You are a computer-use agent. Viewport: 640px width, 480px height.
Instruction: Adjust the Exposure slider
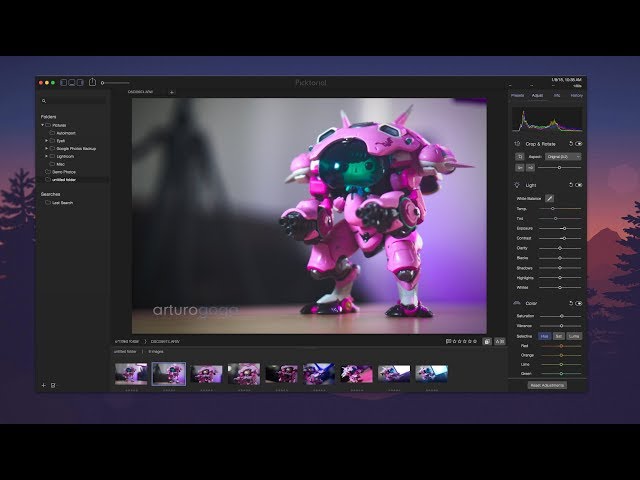click(x=564, y=229)
